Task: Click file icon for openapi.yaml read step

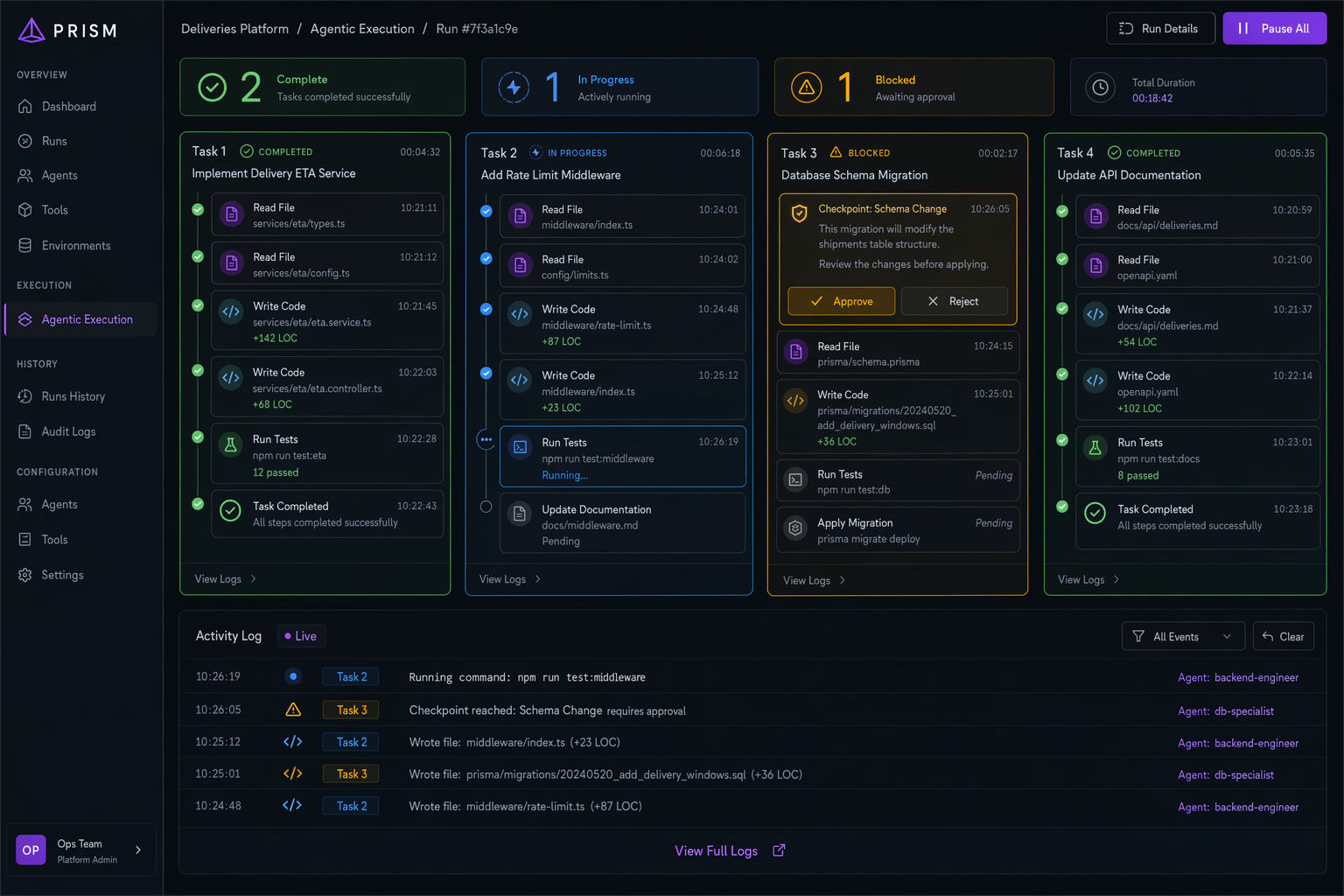Action: pyautogui.click(x=1095, y=265)
